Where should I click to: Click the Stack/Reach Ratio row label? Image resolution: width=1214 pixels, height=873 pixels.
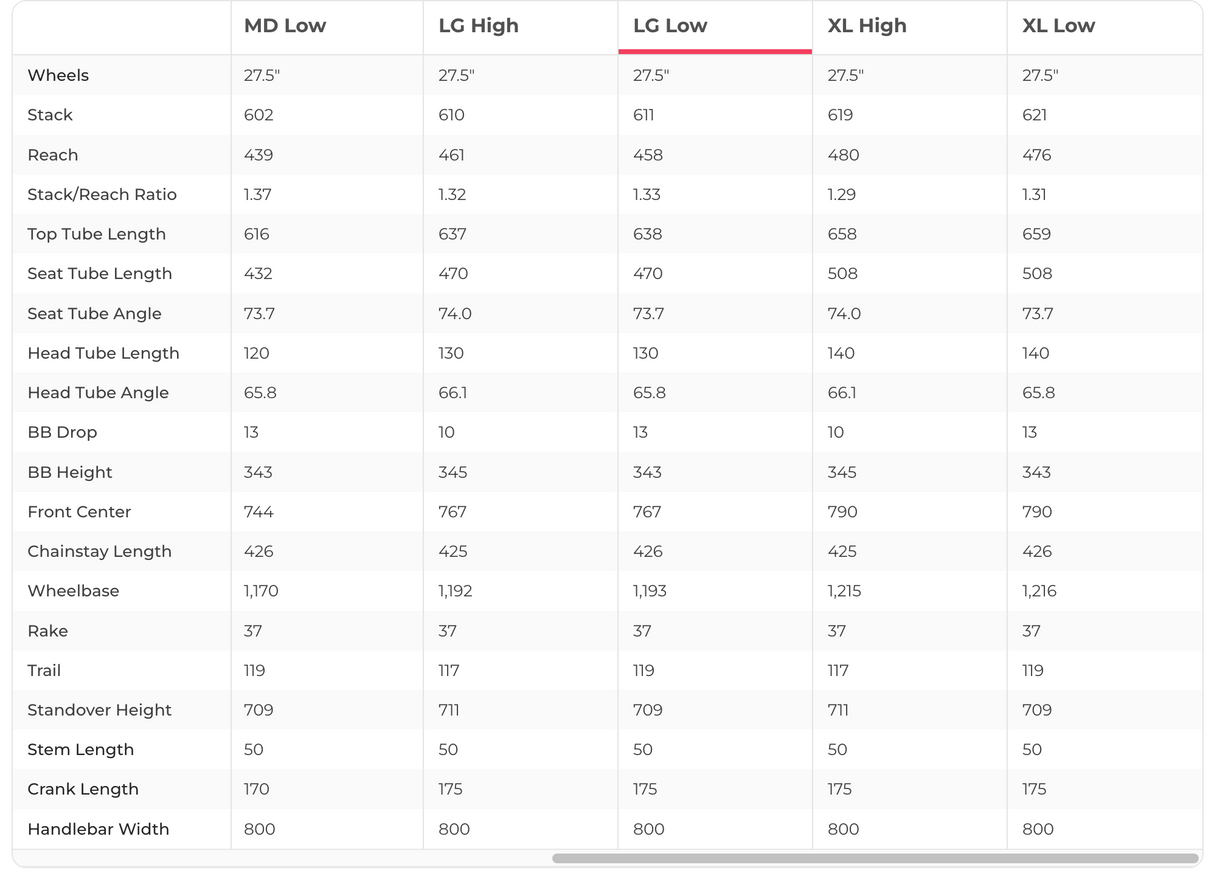(x=102, y=195)
